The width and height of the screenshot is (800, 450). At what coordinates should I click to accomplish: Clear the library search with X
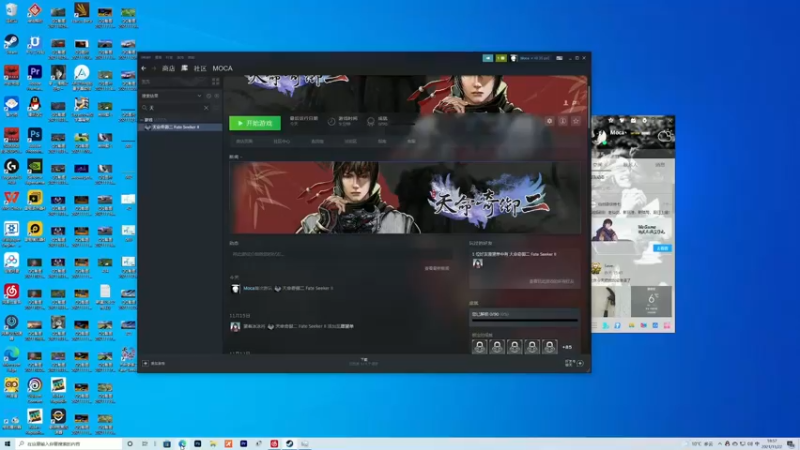click(x=206, y=108)
